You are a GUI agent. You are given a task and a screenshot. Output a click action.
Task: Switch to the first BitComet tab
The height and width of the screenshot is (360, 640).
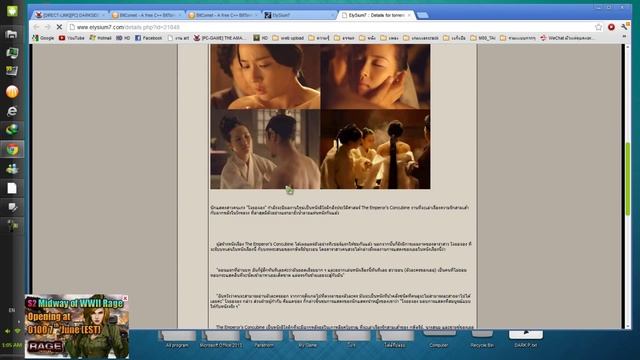(x=147, y=15)
